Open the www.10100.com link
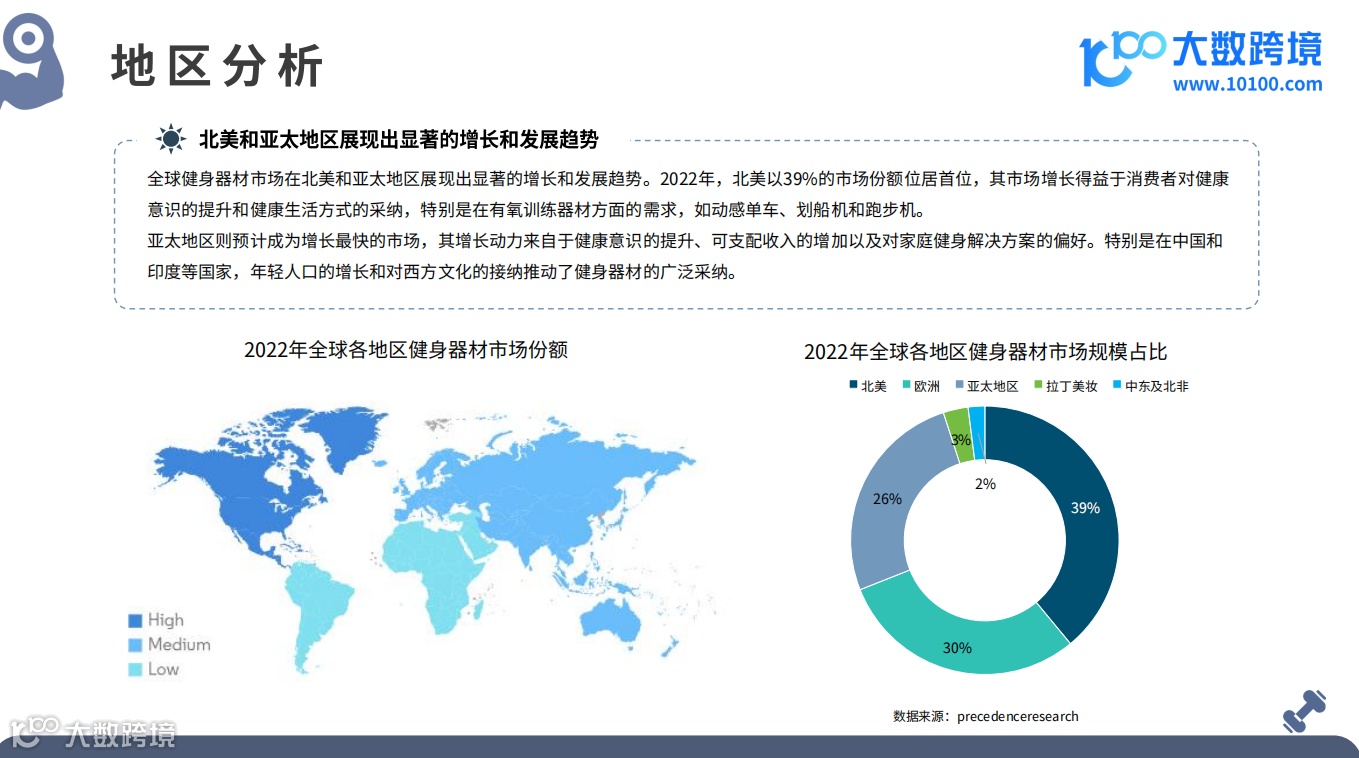This screenshot has width=1359, height=758. click(x=1247, y=84)
